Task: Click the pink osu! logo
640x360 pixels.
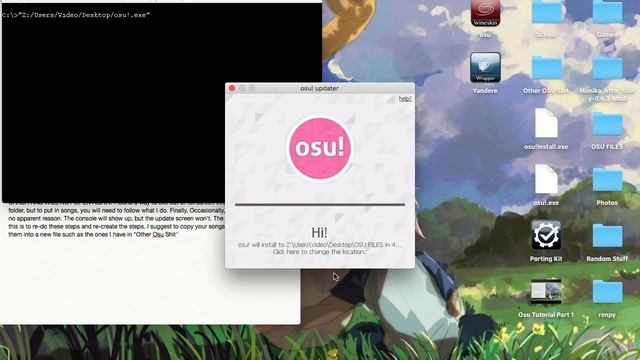Action: pyautogui.click(x=320, y=148)
